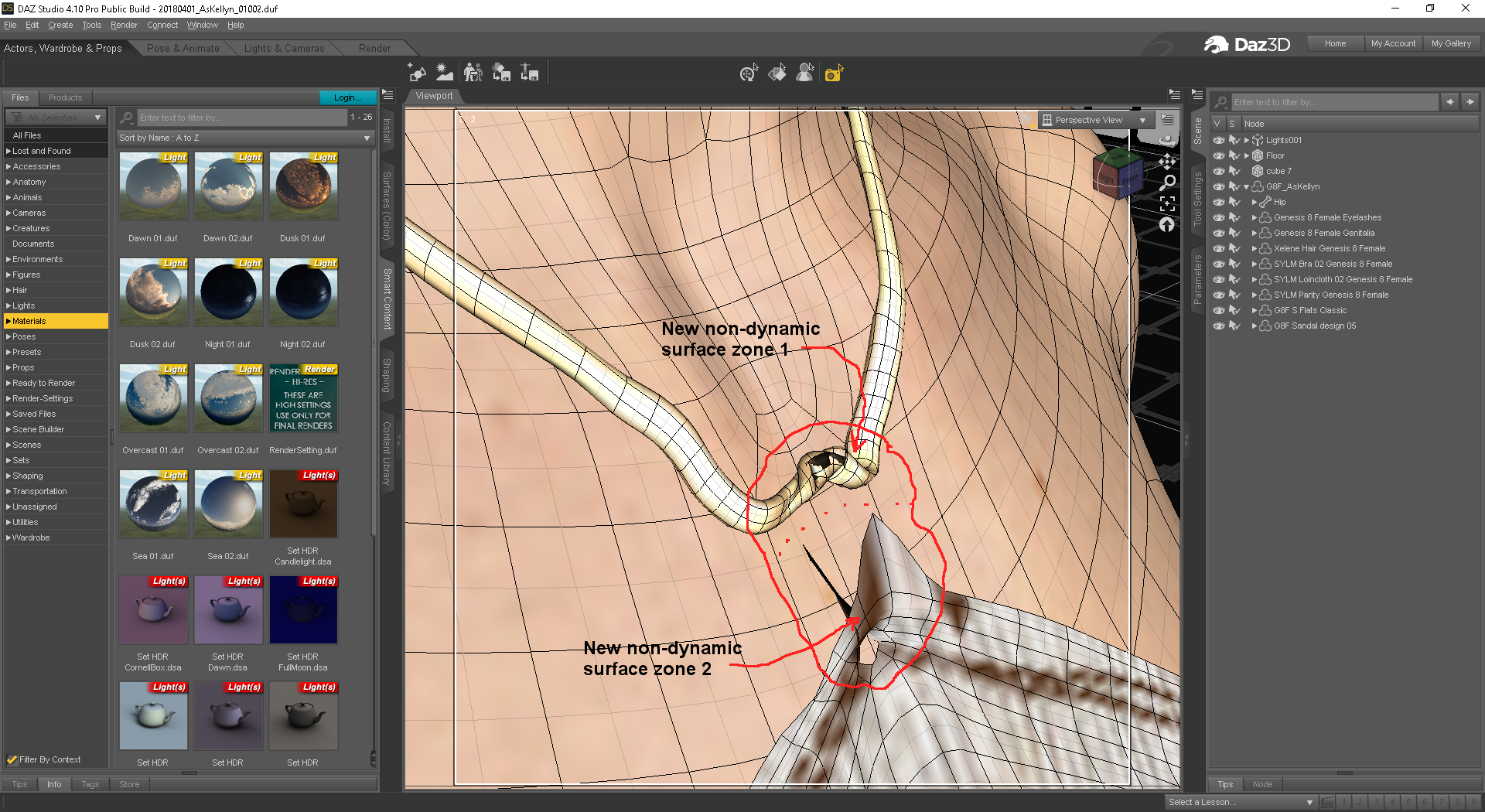
Task: Click the save pose preset toolbar icon
Action: pos(530,73)
